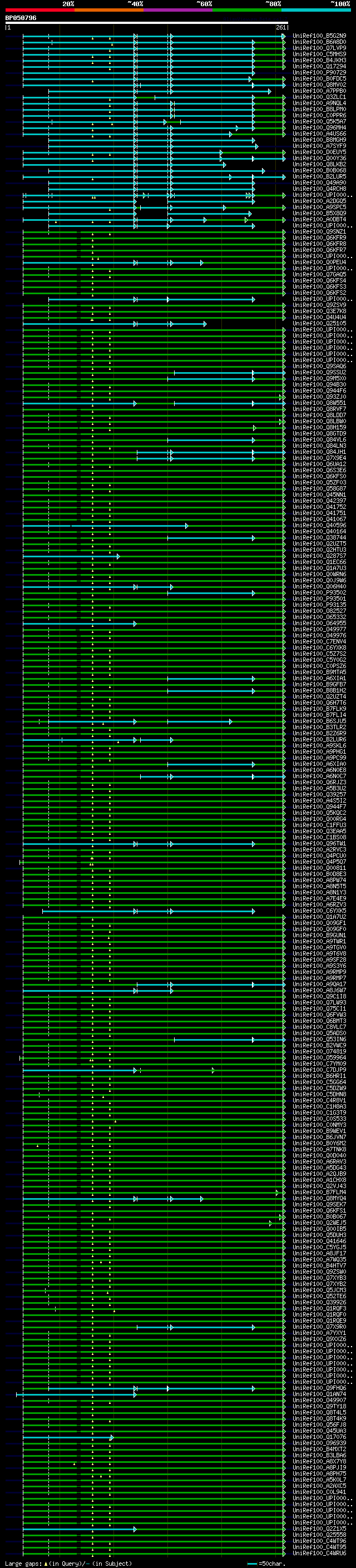
Task: Click the purple ~60% identity legend bar
Action: [179, 10]
